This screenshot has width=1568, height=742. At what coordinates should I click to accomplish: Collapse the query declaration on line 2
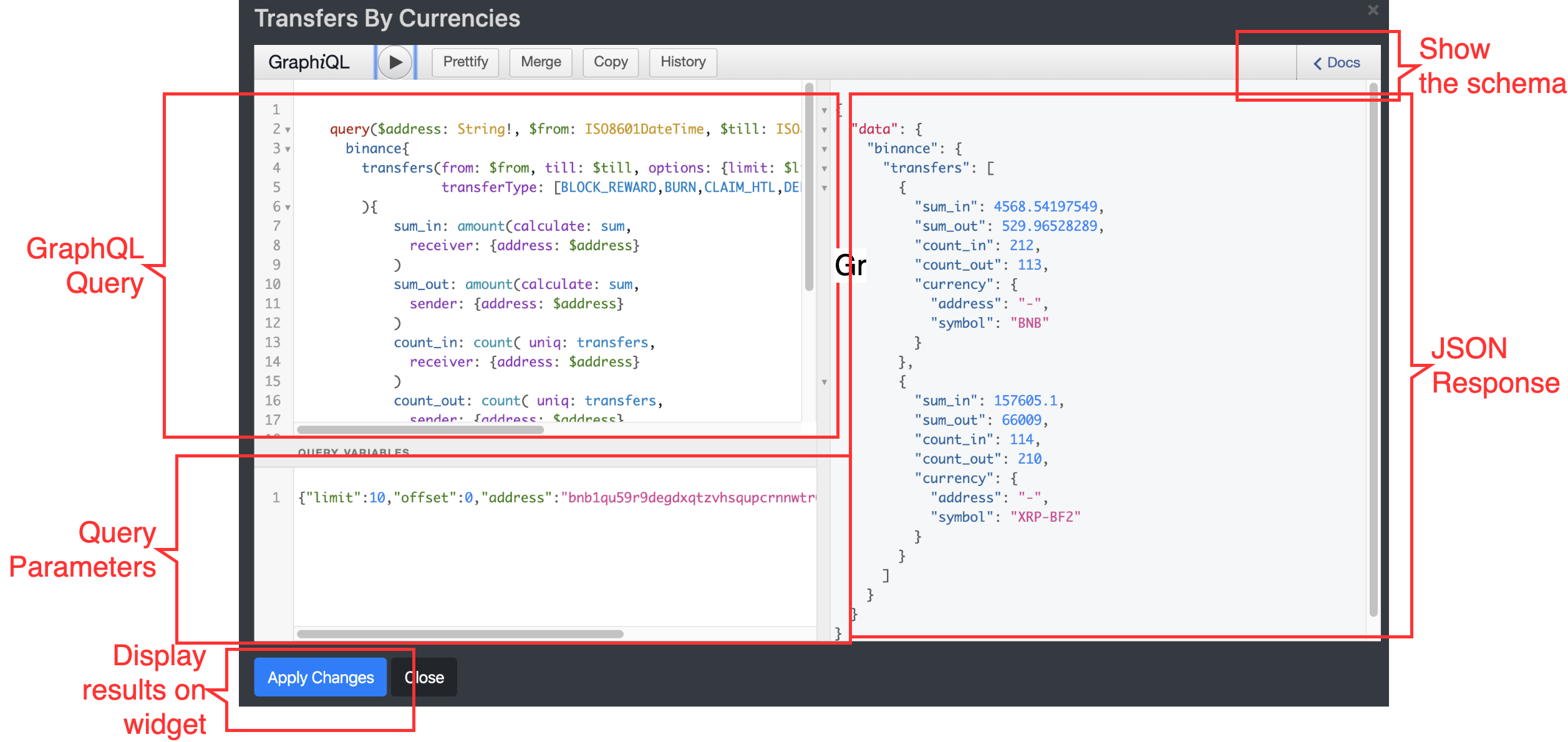tap(286, 129)
